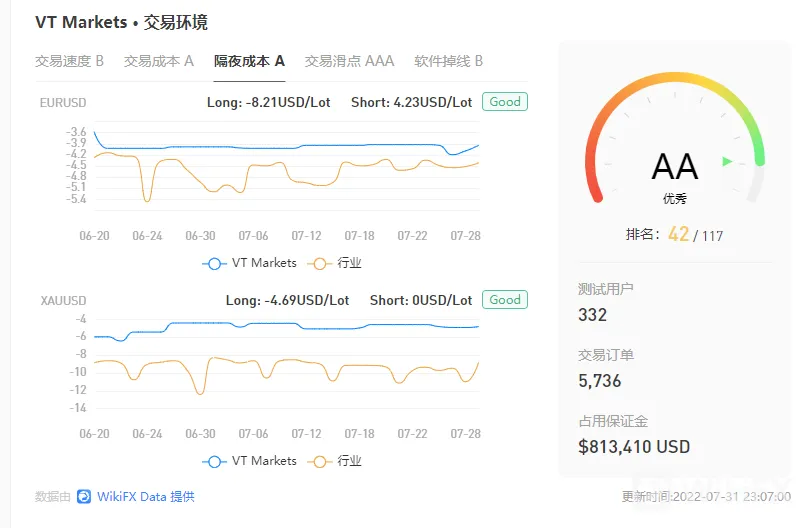
Task: Click 07-28 on EURUSD chart axis
Action: coord(466,236)
